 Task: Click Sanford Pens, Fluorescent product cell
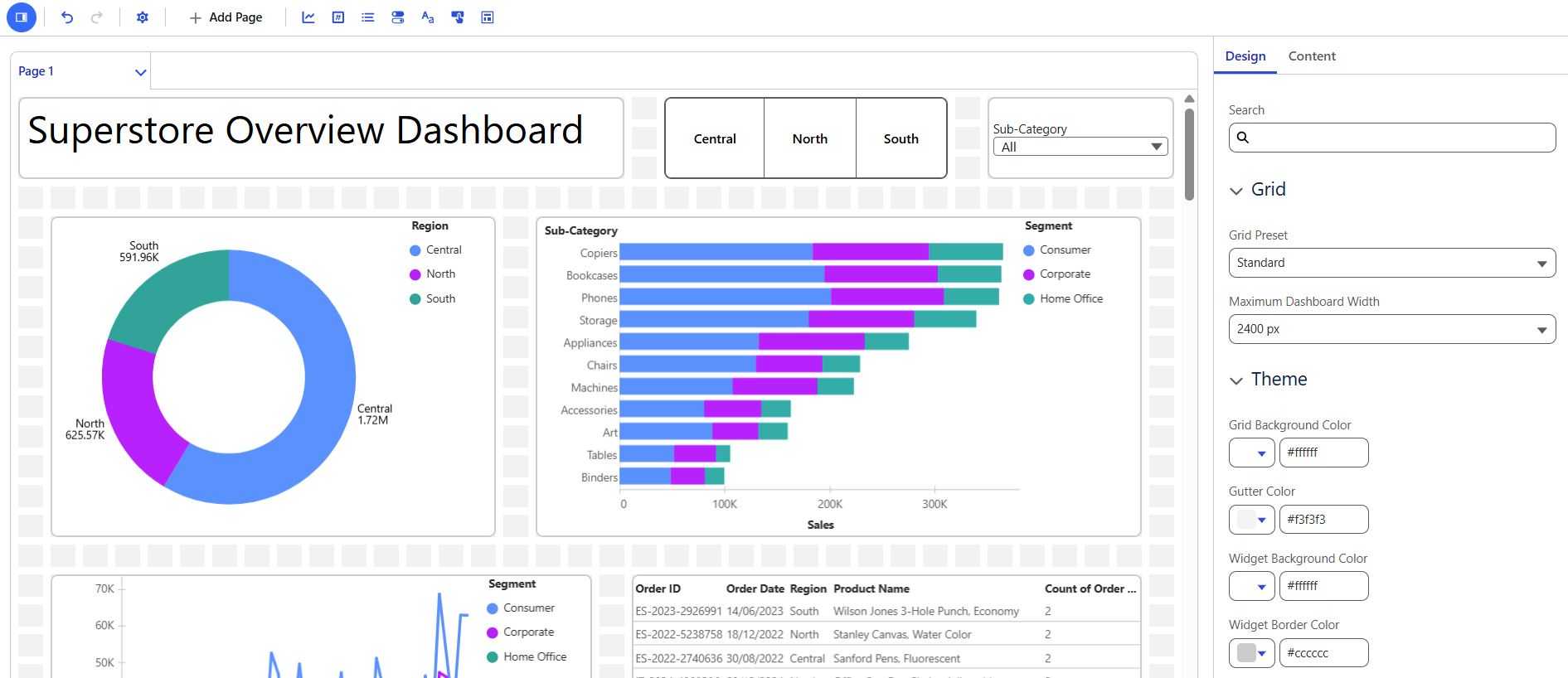pos(897,659)
